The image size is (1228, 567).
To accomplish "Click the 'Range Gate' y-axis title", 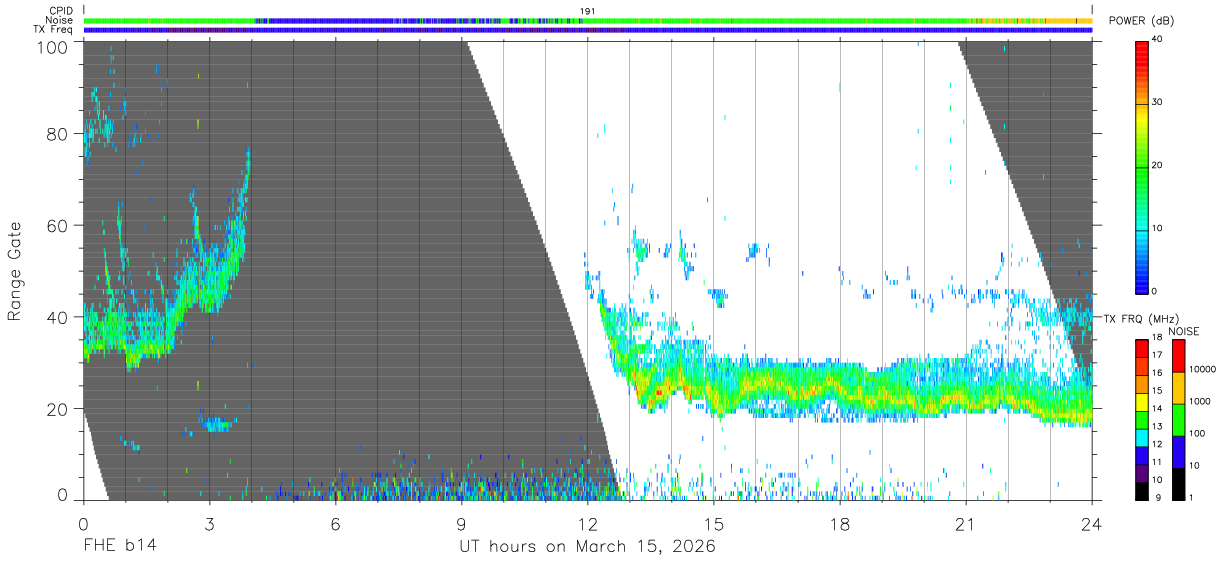I will [x=15, y=271].
